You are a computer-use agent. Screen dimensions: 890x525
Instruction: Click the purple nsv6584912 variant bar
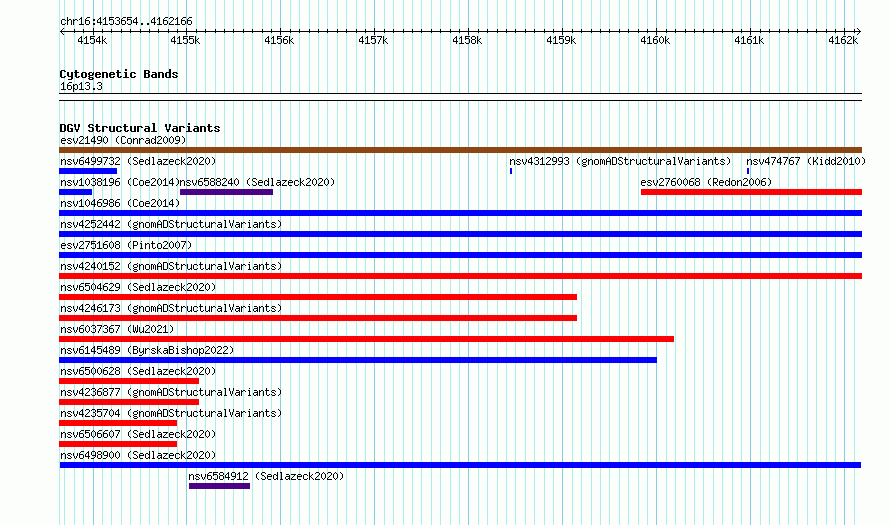(x=219, y=486)
